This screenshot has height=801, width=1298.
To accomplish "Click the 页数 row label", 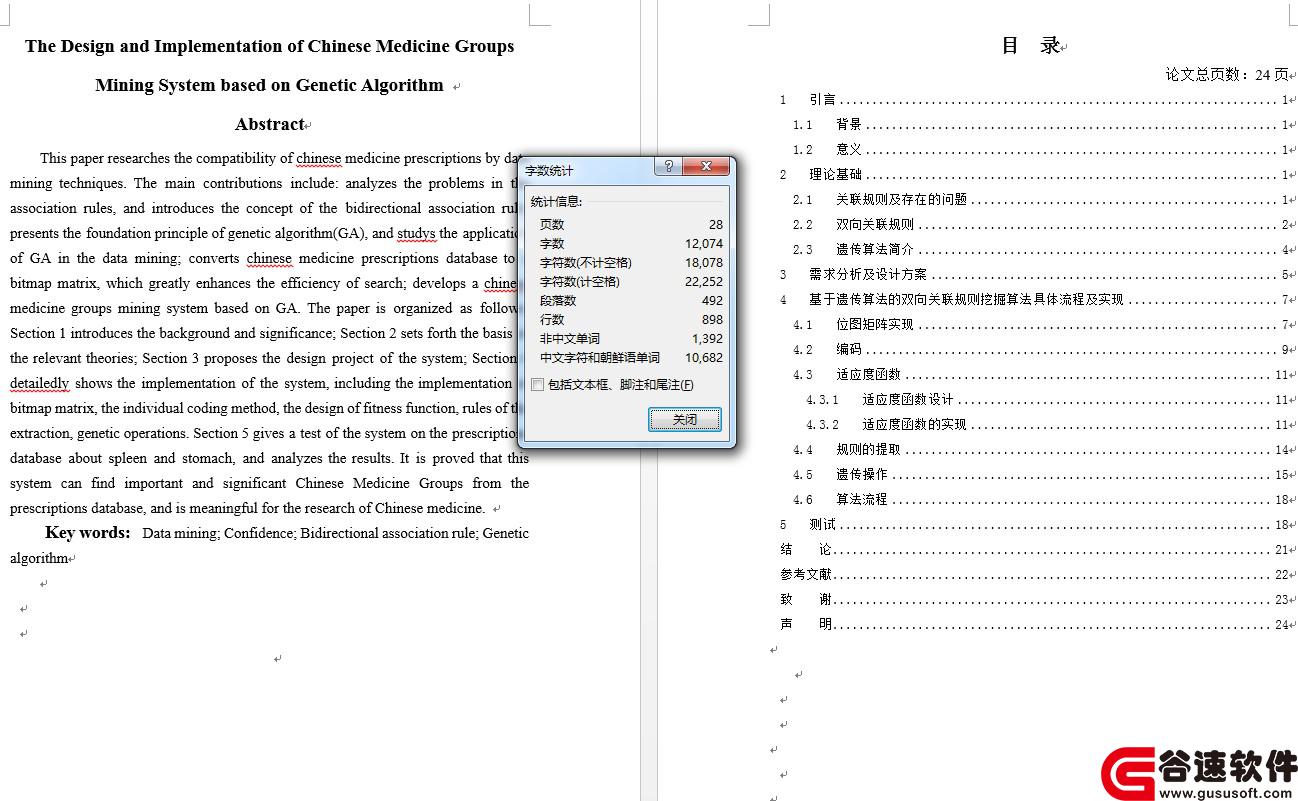I will 552,225.
